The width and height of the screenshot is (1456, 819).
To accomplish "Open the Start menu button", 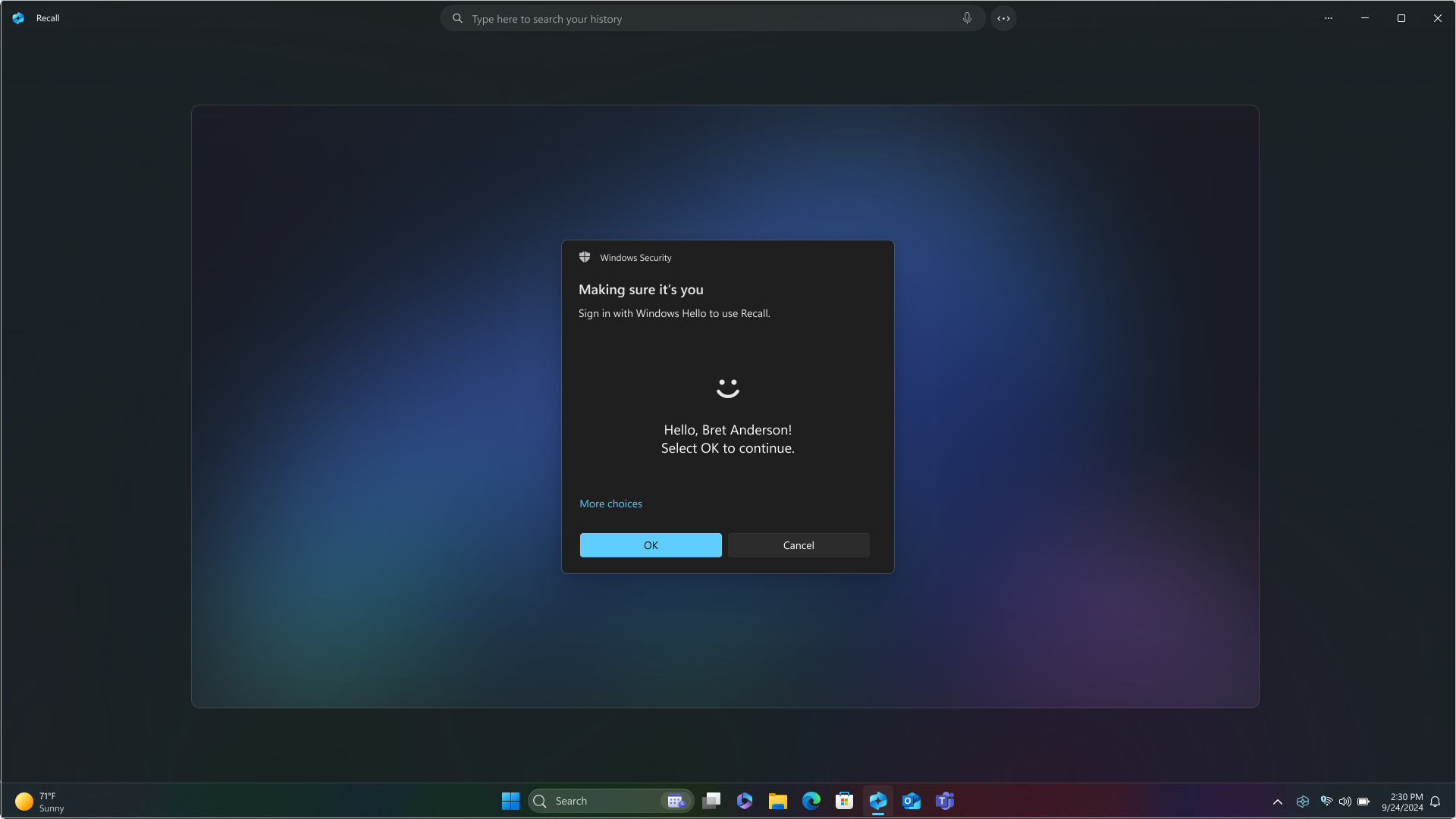I will [x=511, y=801].
